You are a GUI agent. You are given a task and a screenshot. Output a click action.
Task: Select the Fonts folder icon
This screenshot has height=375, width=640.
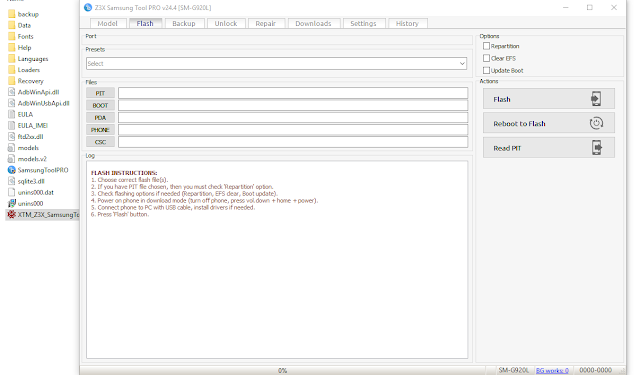12,36
